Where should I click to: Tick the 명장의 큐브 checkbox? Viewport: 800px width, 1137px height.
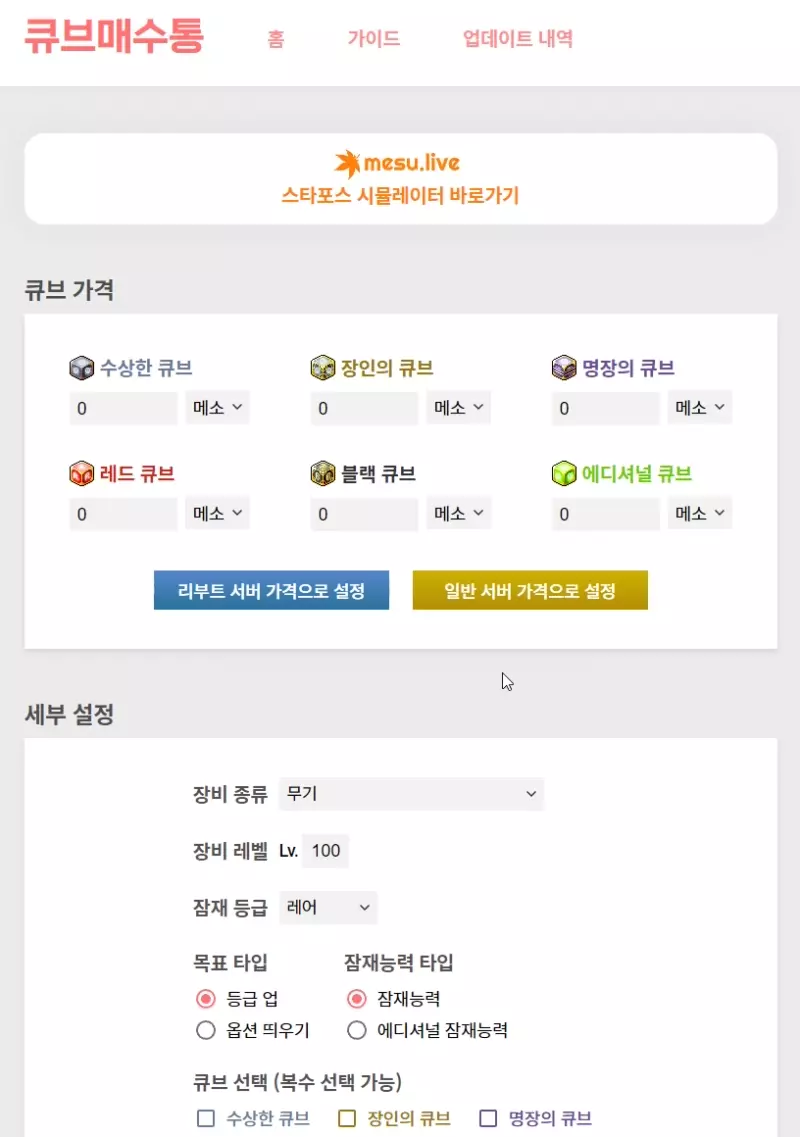click(x=488, y=1119)
